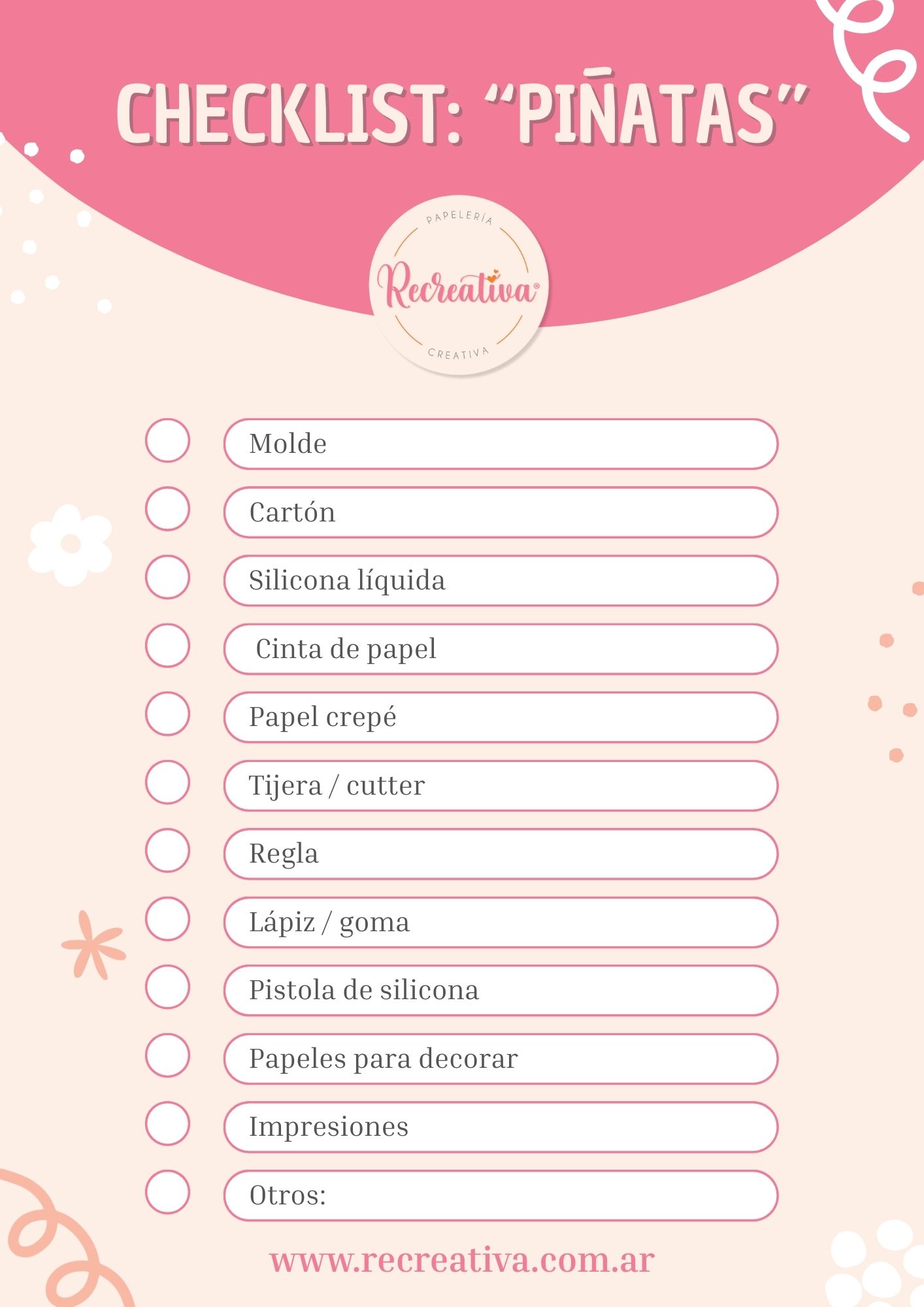This screenshot has width=924, height=1307.
Task: Check the Regla item circle
Action: pos(168,850)
